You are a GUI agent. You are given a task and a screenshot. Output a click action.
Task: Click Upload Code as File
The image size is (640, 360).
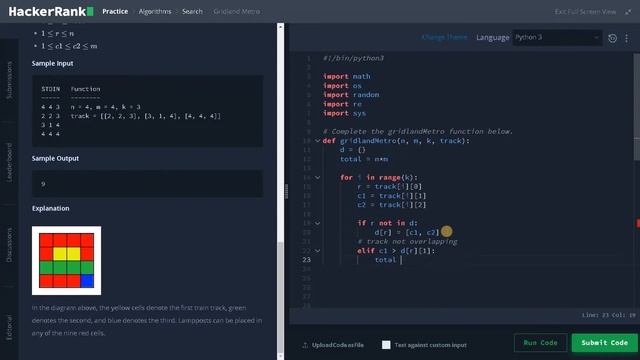pyautogui.click(x=338, y=345)
